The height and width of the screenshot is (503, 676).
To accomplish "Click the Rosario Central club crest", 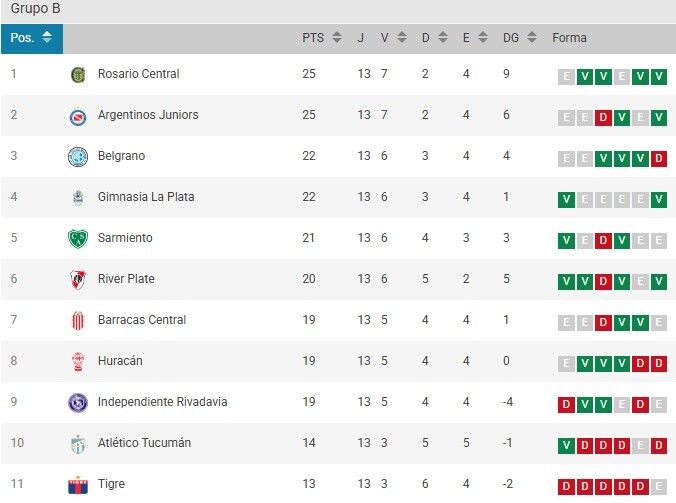I will pyautogui.click(x=78, y=75).
